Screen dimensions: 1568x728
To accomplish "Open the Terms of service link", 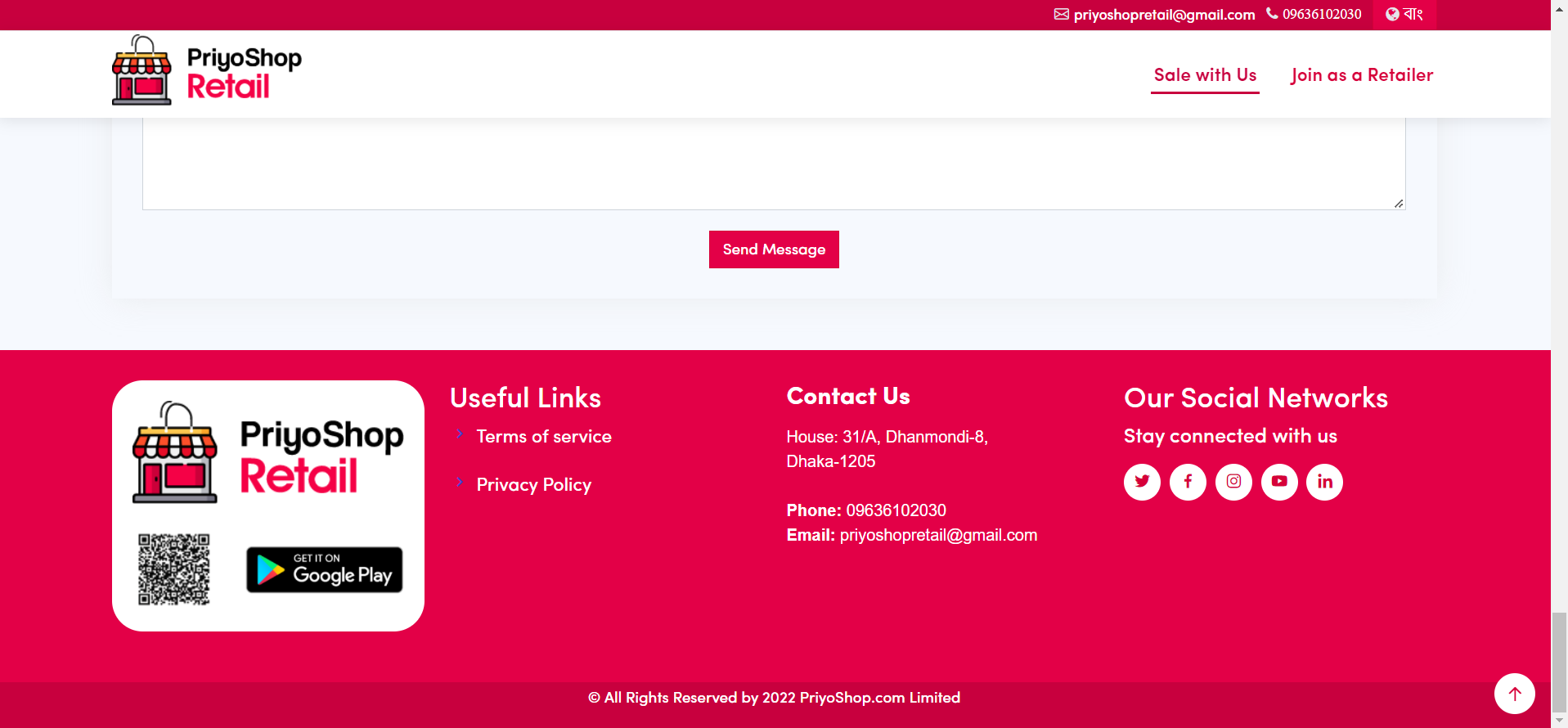I will 544,437.
